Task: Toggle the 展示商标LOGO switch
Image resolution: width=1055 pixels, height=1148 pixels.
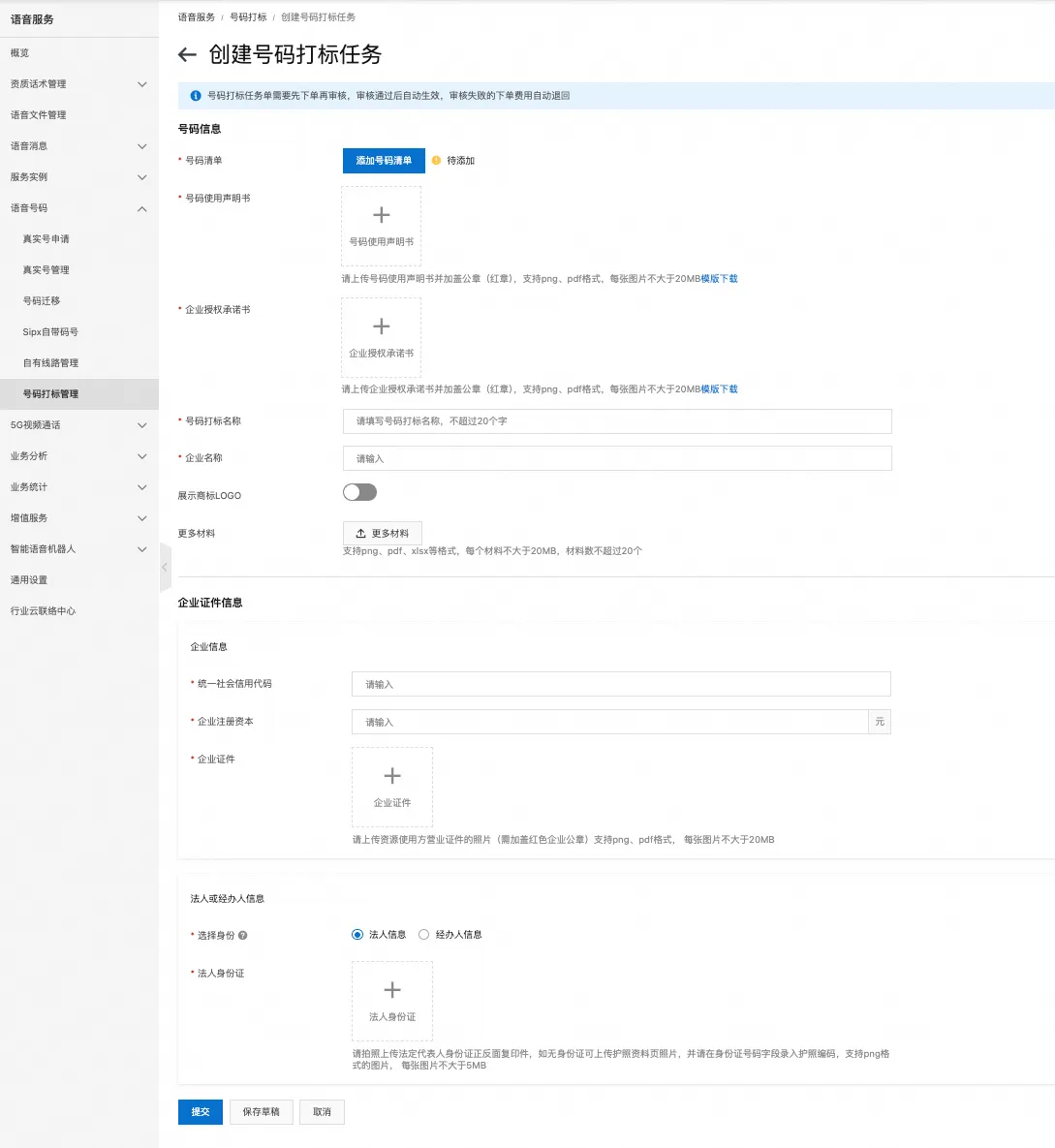Action: [359, 493]
